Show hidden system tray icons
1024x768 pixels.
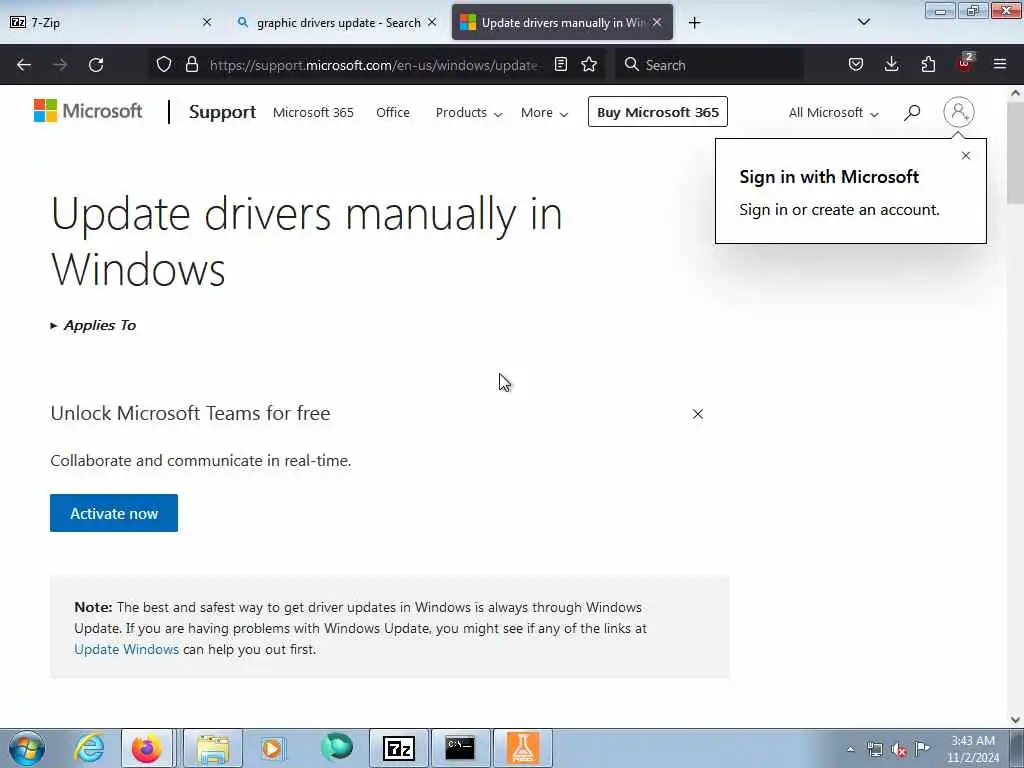850,749
